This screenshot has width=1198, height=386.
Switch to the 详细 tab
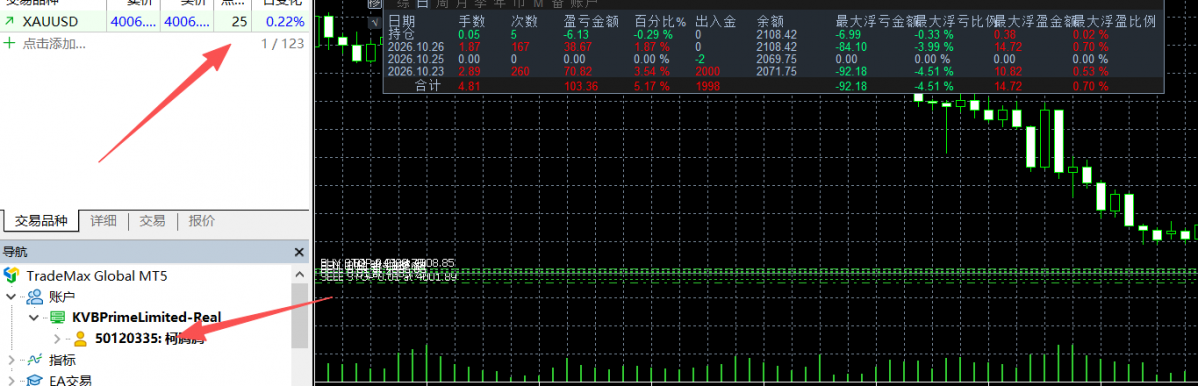click(103, 221)
